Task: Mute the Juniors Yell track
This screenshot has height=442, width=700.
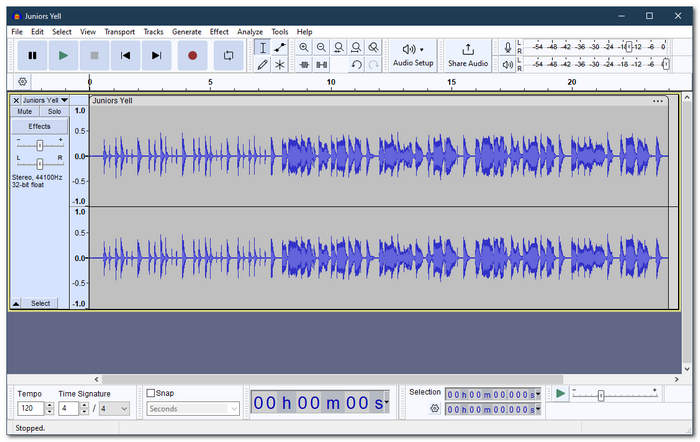Action: coord(25,112)
